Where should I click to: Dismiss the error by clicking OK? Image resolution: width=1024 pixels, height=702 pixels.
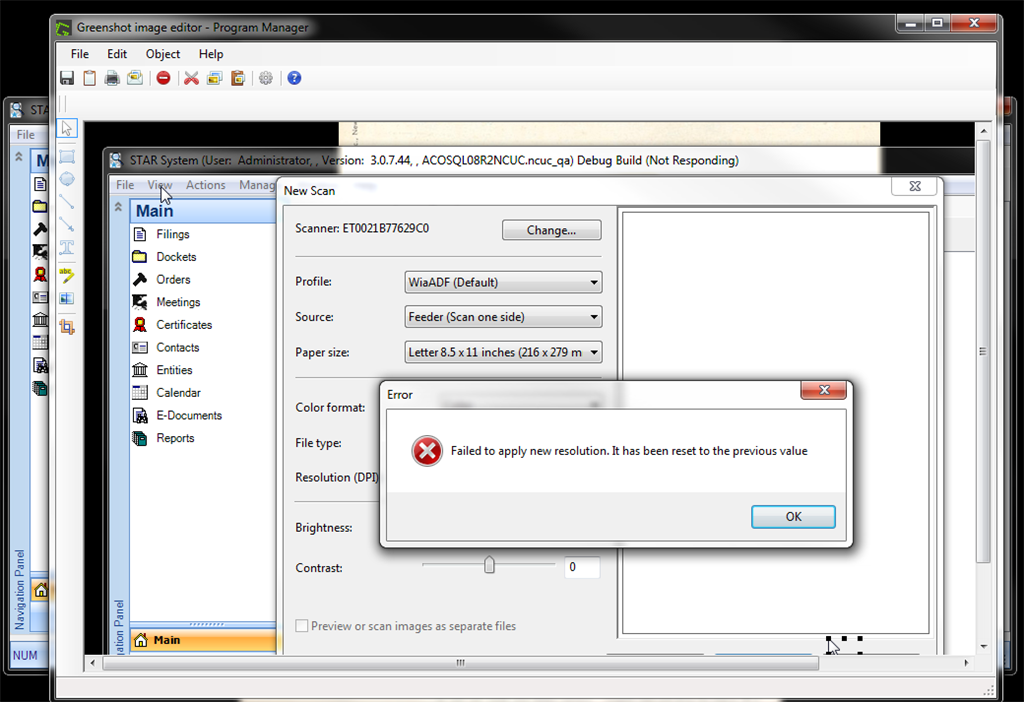793,516
